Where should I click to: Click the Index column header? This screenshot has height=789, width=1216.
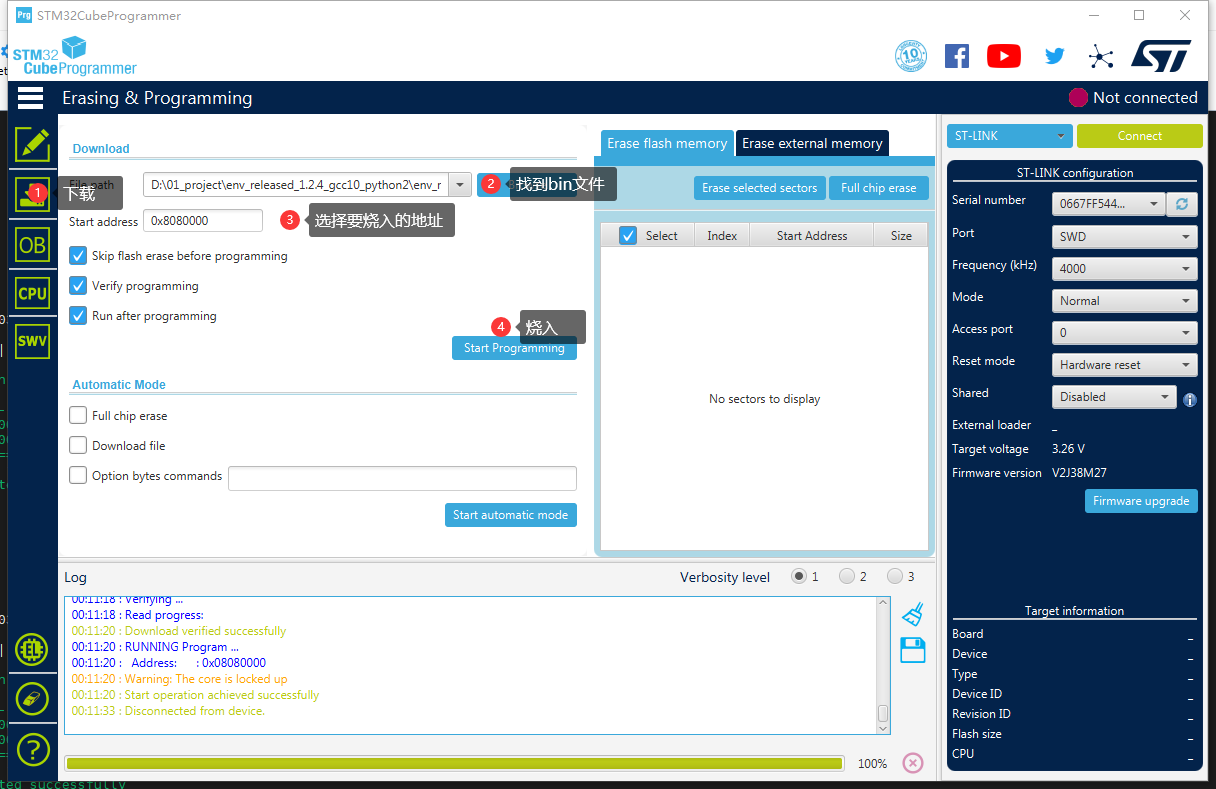click(x=722, y=236)
